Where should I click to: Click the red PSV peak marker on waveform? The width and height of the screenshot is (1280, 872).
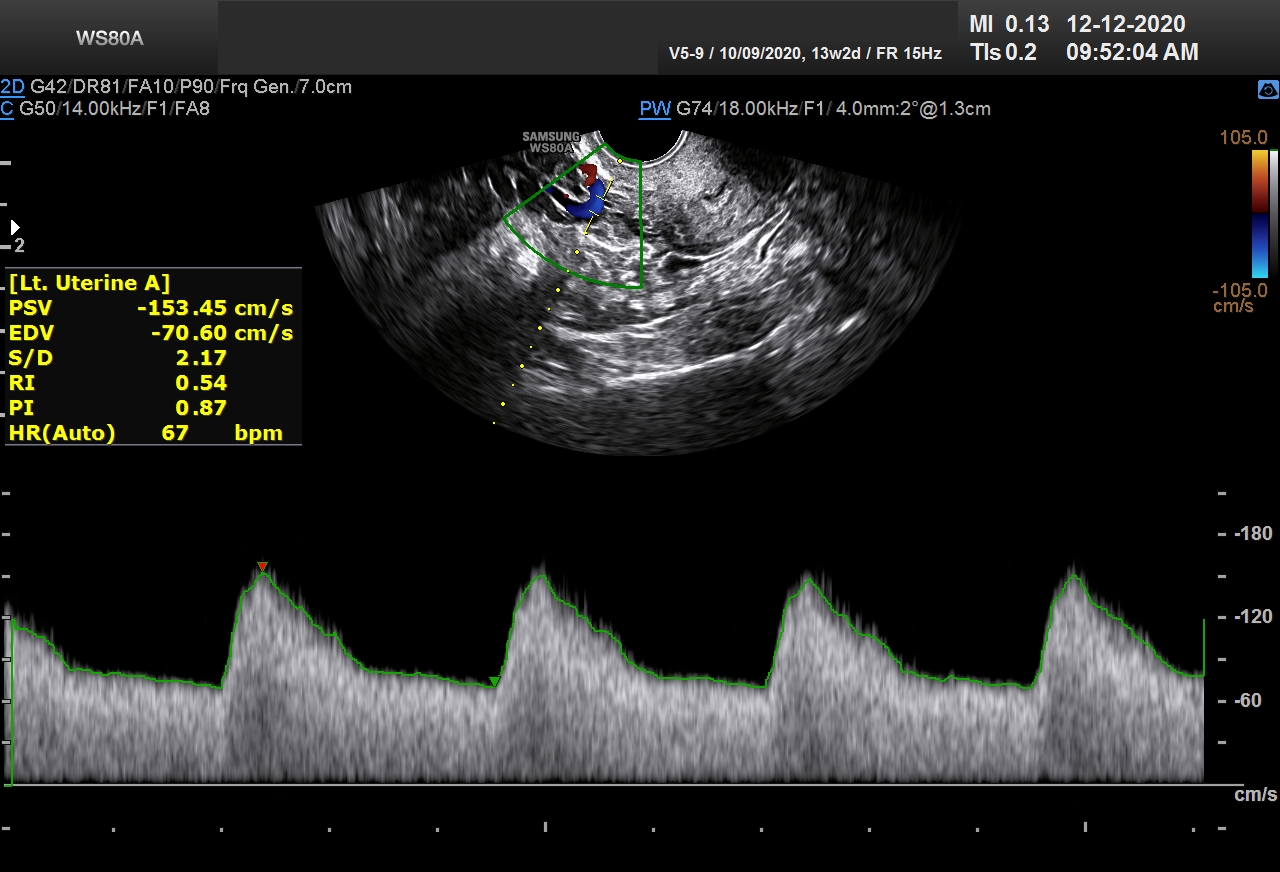[x=262, y=567]
